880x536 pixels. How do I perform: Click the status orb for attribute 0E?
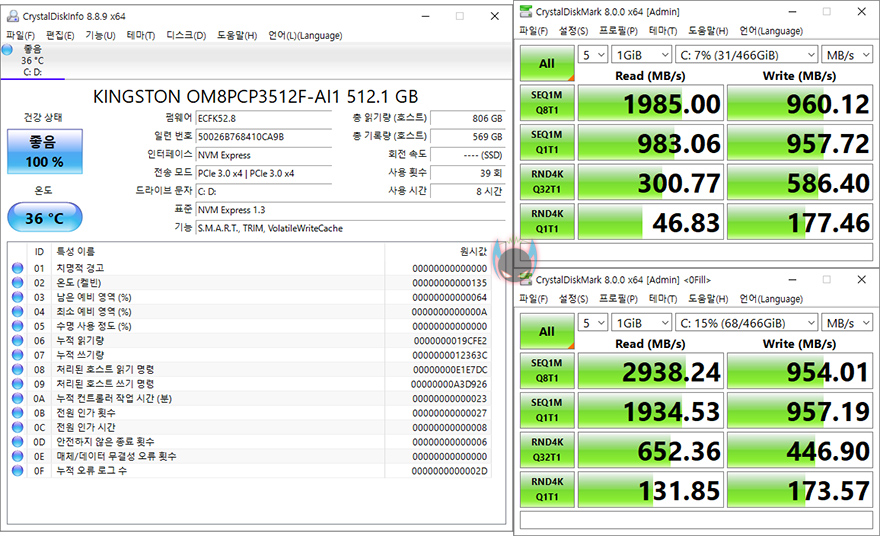(x=17, y=456)
